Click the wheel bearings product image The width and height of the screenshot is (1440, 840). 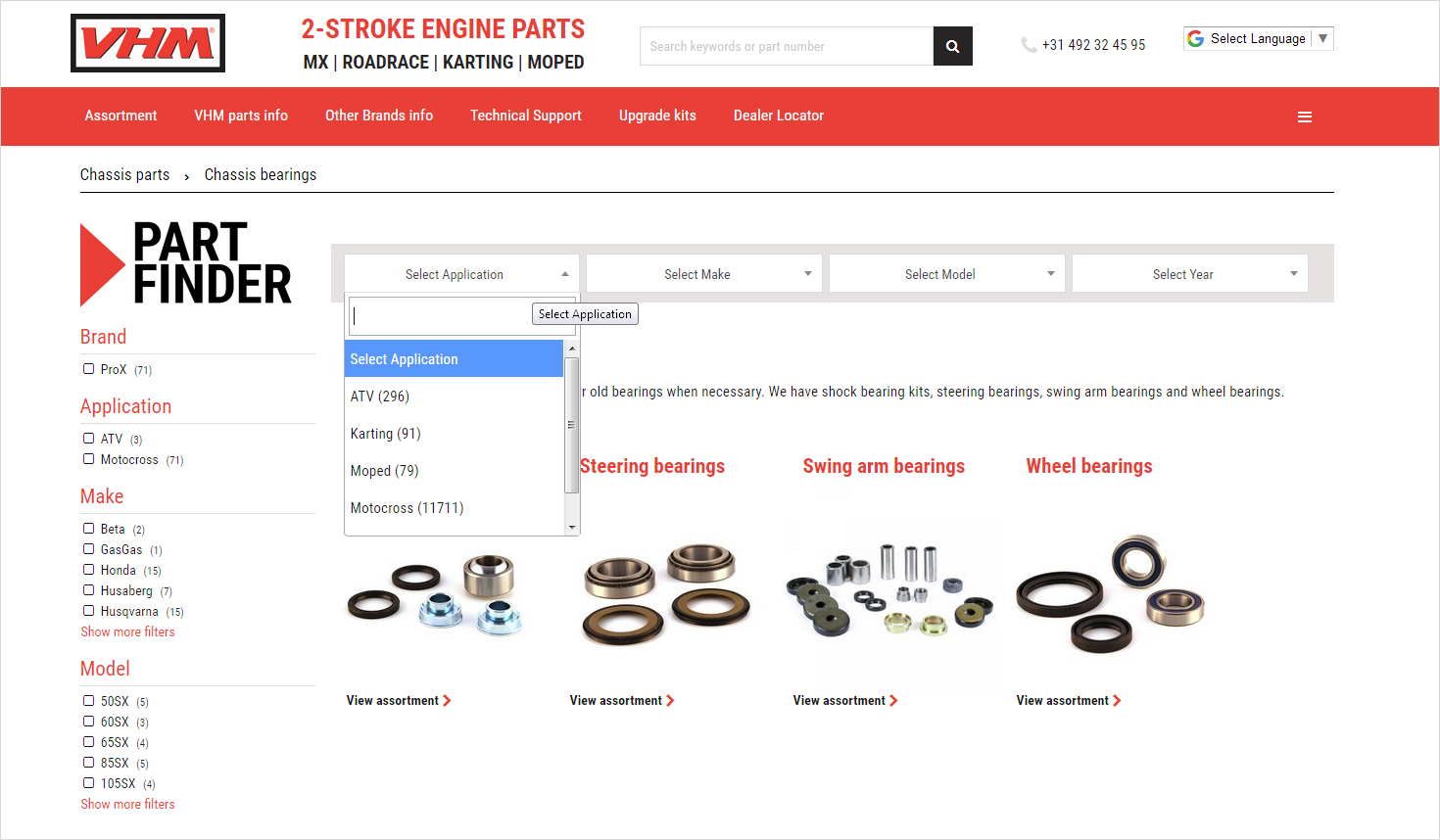tap(1109, 594)
